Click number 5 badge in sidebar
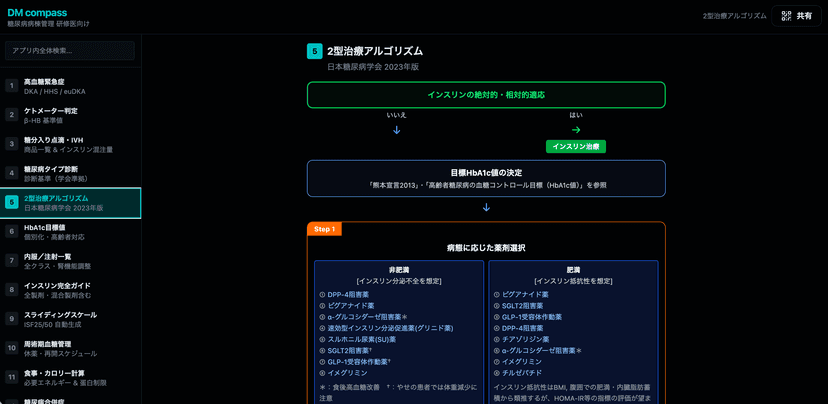Screen dimensions: 828x404 [x=12, y=202]
